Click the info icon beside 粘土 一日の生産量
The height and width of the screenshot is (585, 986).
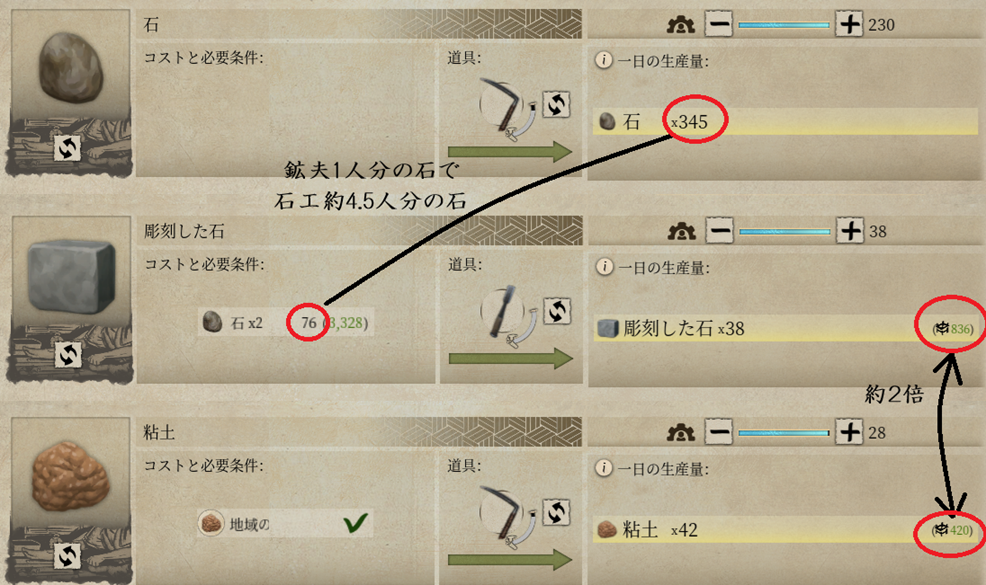(x=604, y=468)
